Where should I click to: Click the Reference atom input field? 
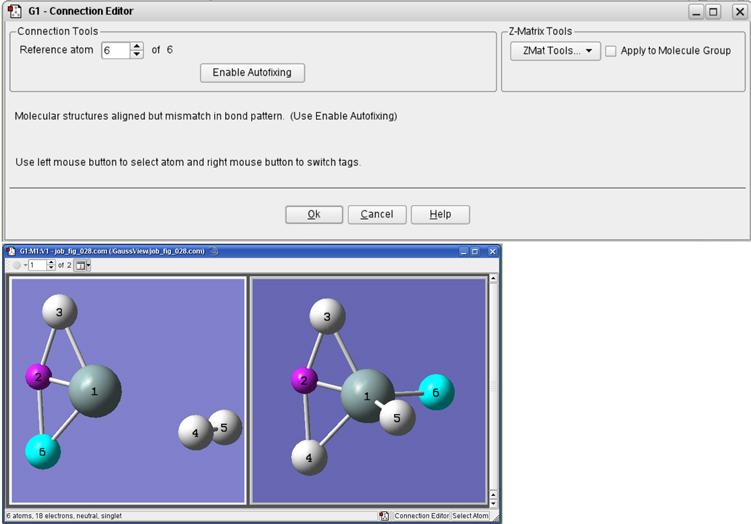115,50
